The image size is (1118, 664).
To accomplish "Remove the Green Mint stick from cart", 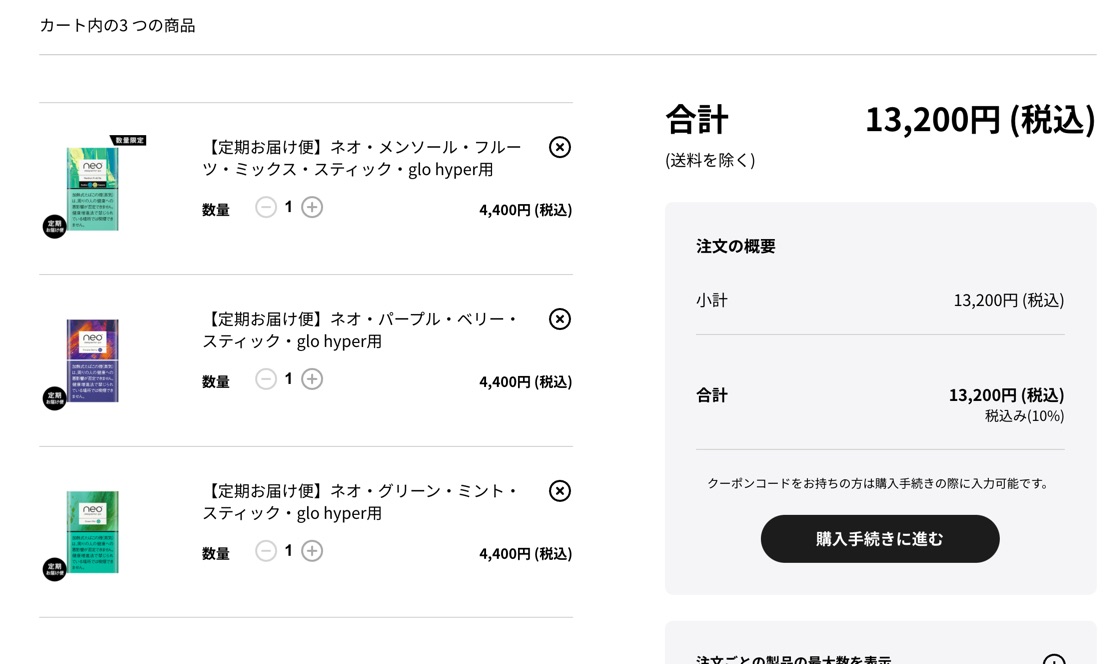I will coord(560,491).
